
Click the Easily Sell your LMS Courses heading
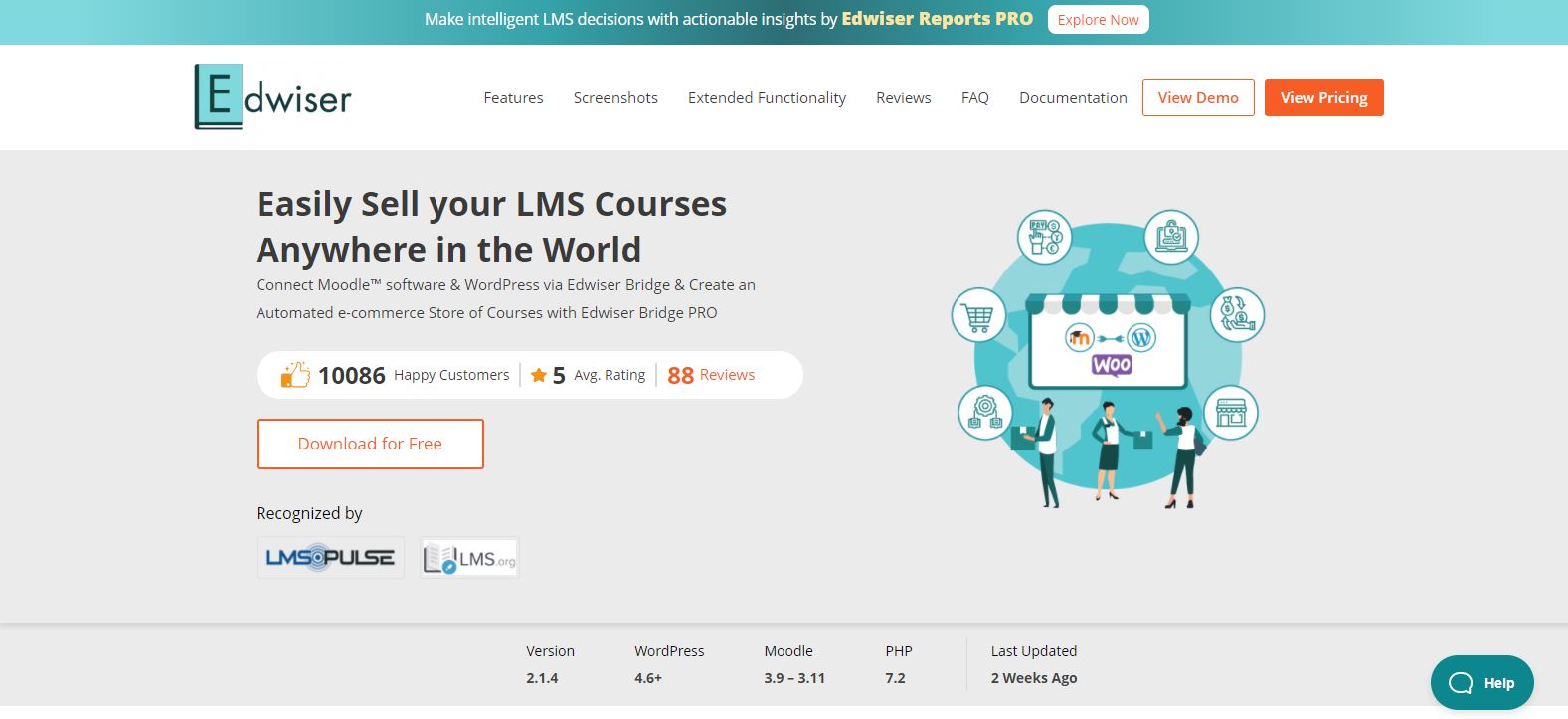pyautogui.click(x=491, y=227)
